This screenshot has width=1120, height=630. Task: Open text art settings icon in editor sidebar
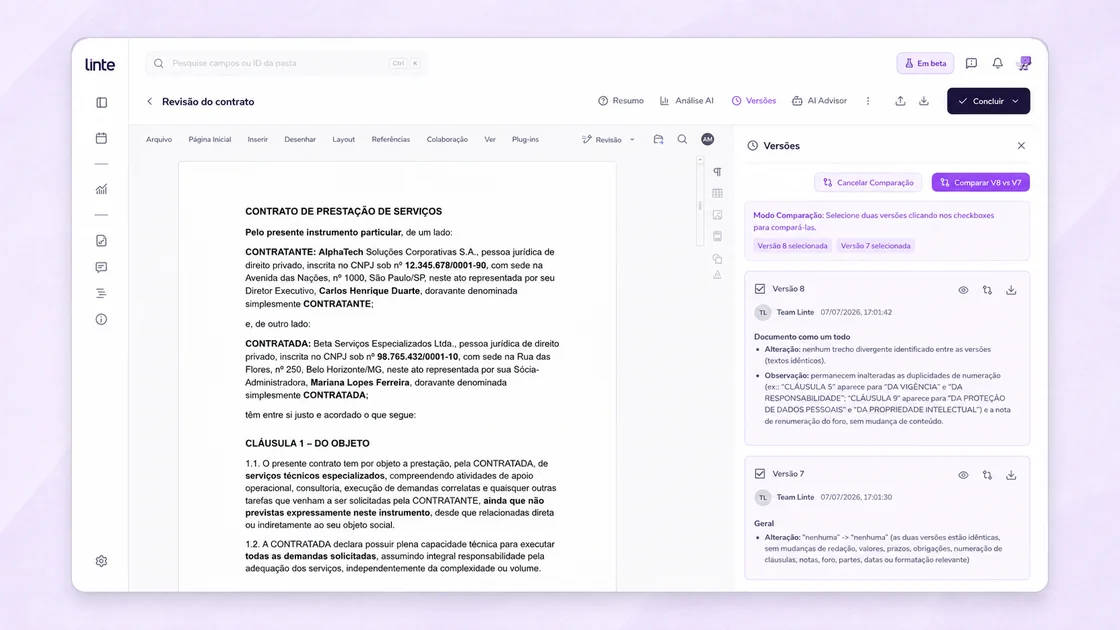pos(717,275)
